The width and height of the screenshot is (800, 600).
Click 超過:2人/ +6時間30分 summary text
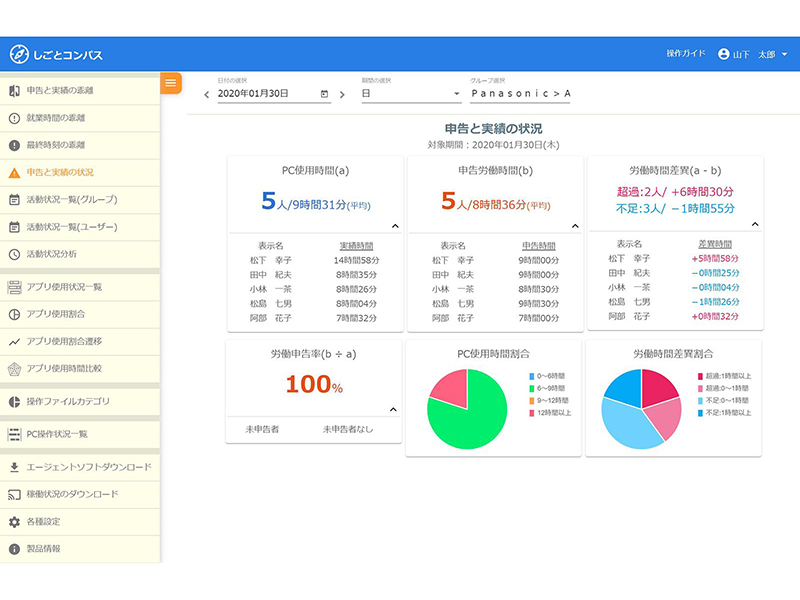675,192
